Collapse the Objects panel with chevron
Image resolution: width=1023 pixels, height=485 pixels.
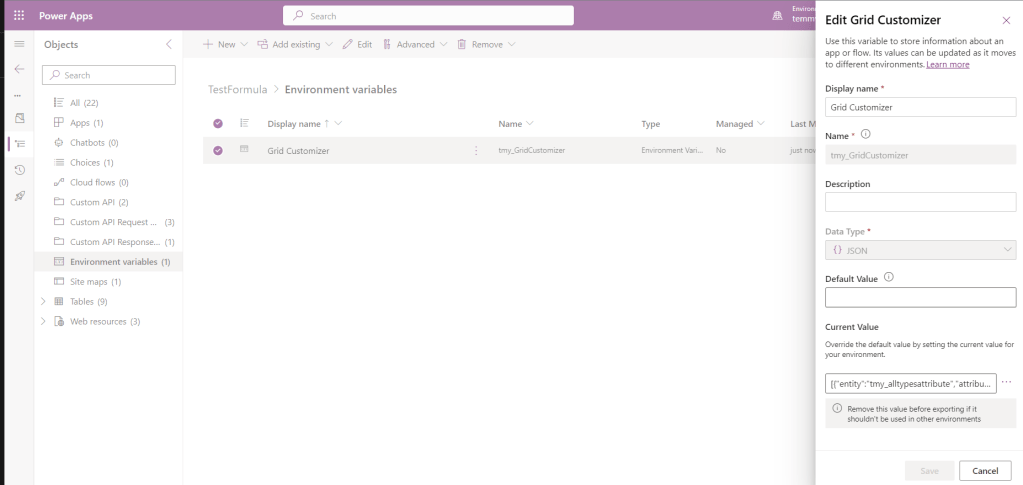(169, 44)
